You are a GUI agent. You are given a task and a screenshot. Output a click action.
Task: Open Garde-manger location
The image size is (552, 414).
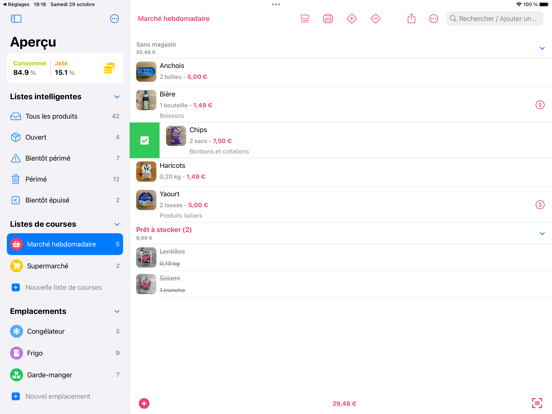(65, 375)
